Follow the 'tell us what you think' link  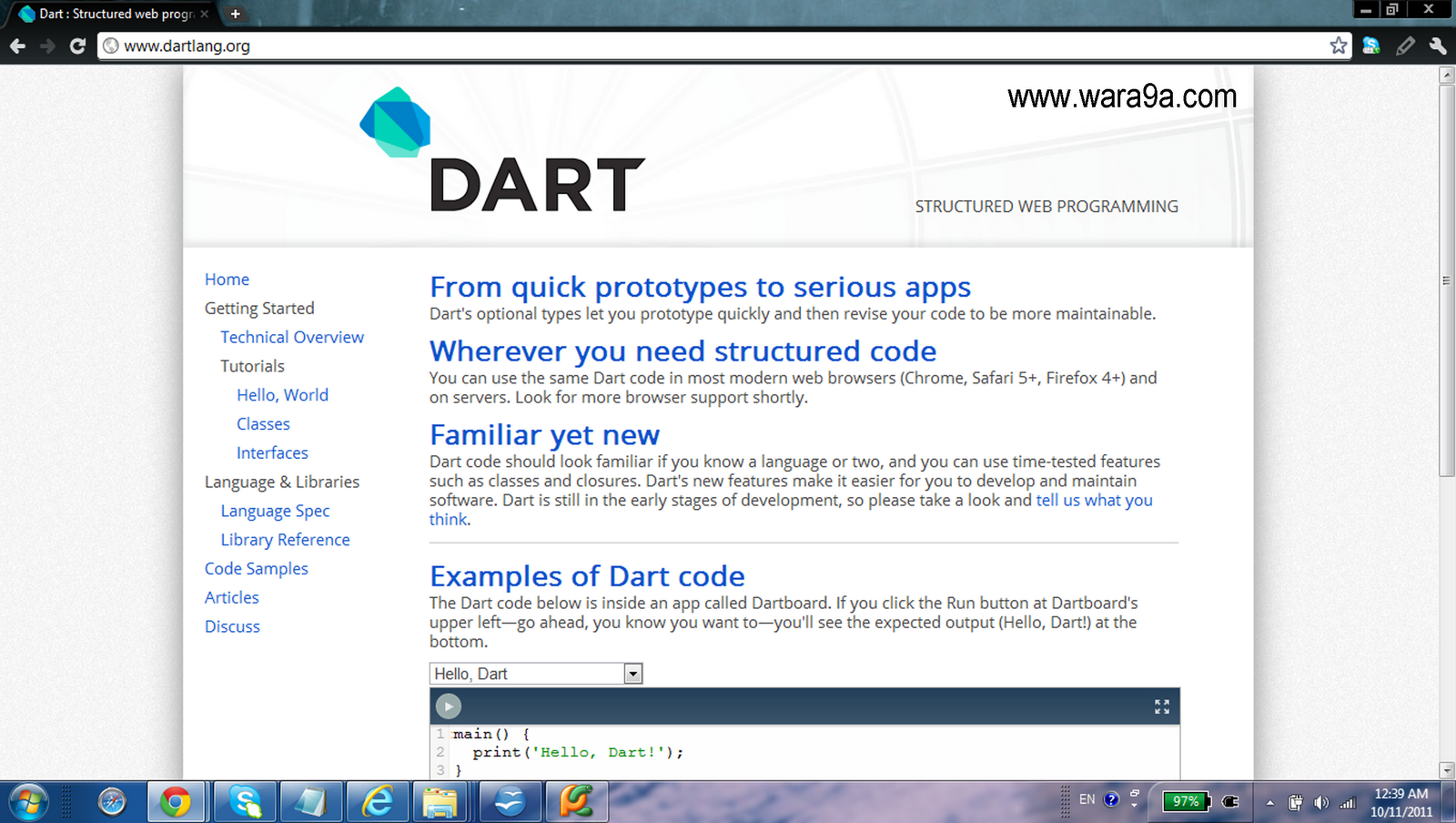pos(1094,501)
